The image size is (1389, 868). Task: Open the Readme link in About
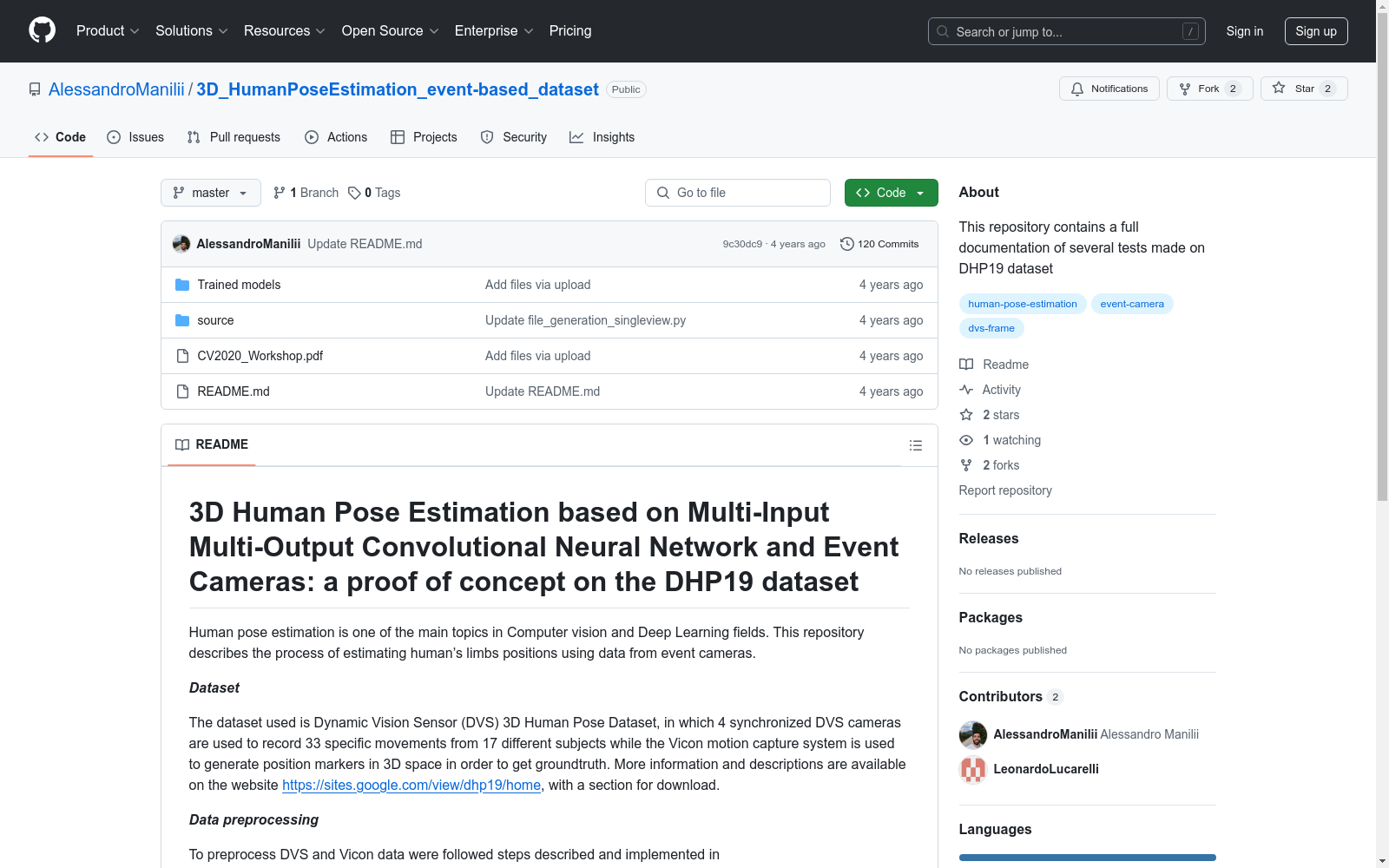994,365
